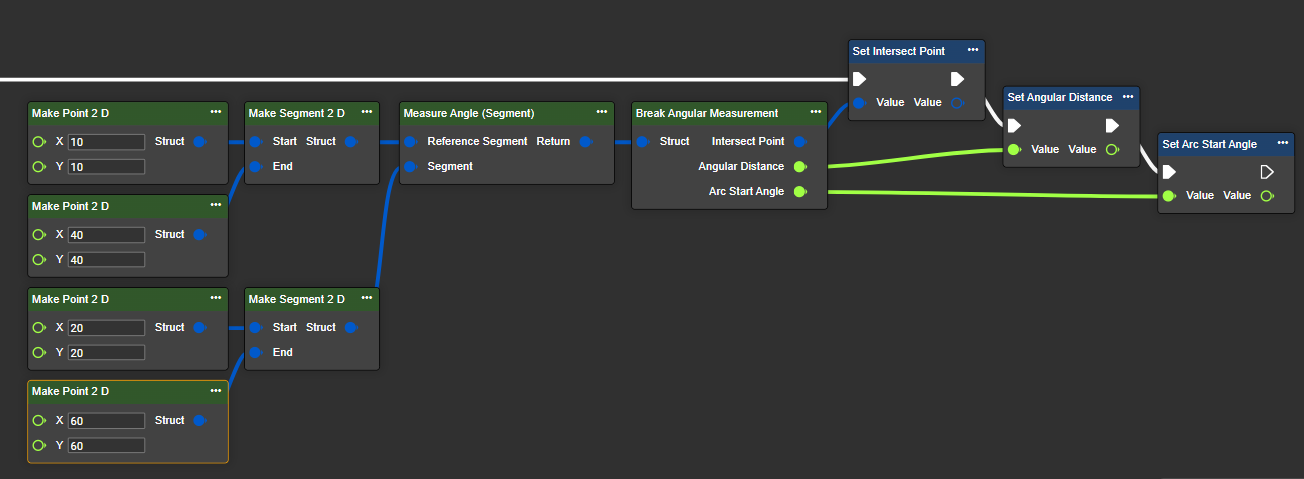Click the Intersect Point output pin
This screenshot has height=479, width=1304.
point(799,142)
